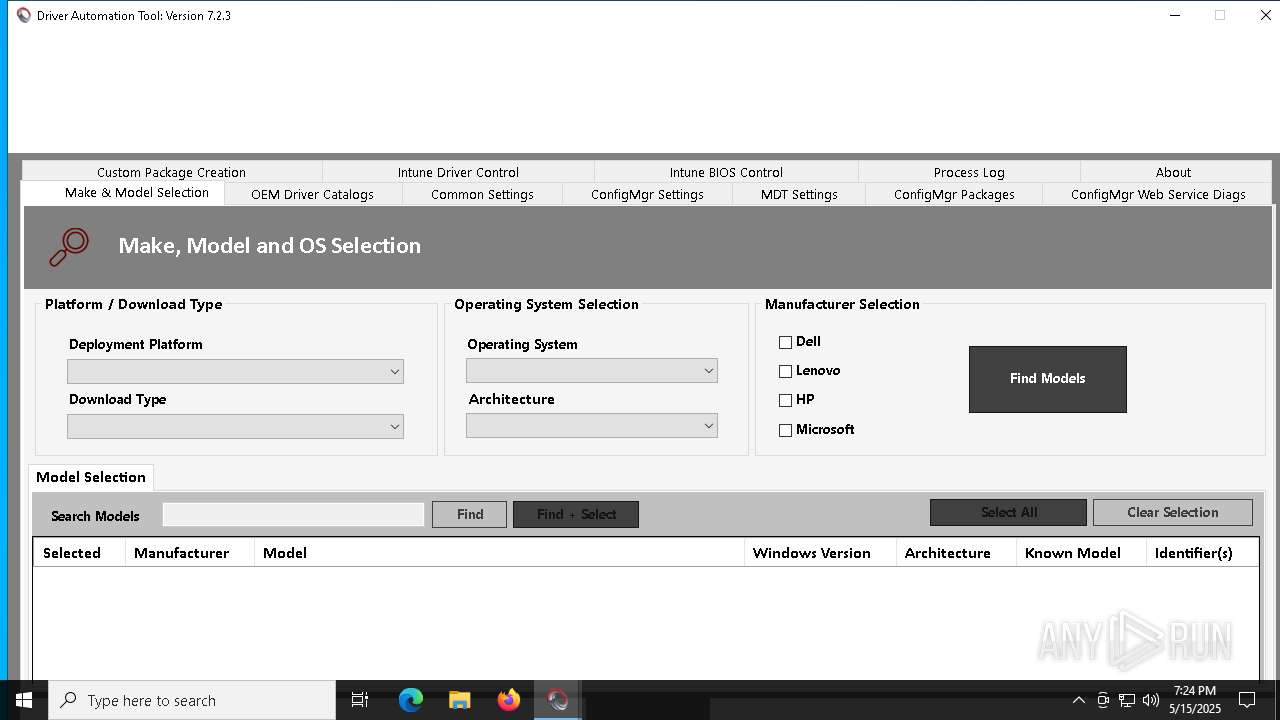Open the network status tray icon
This screenshot has height=720, width=1280.
point(1127,700)
